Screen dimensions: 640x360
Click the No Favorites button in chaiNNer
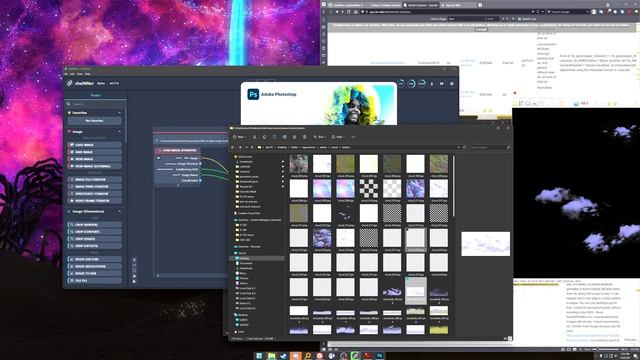[x=94, y=121]
